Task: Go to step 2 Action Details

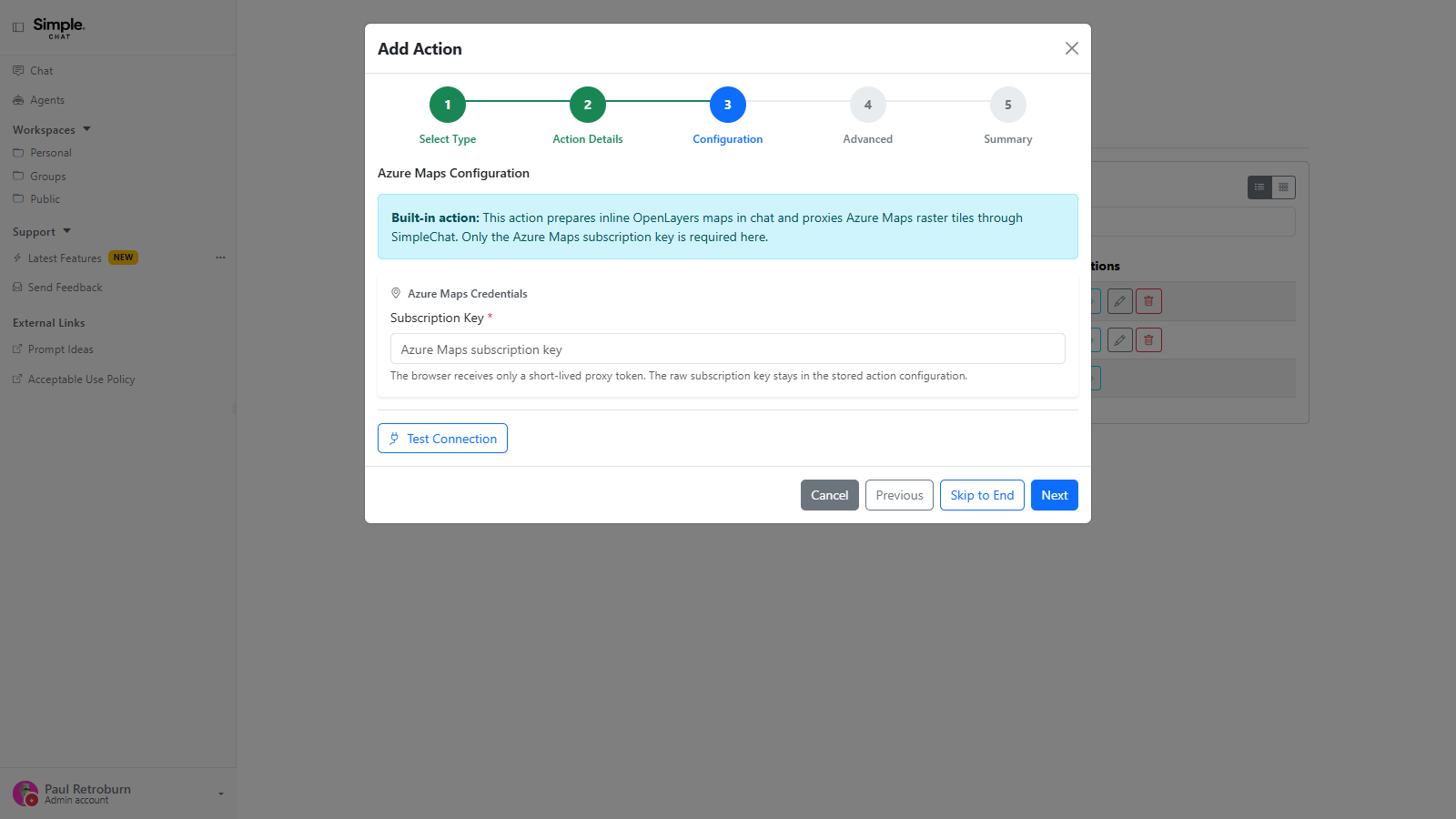Action: (x=588, y=105)
